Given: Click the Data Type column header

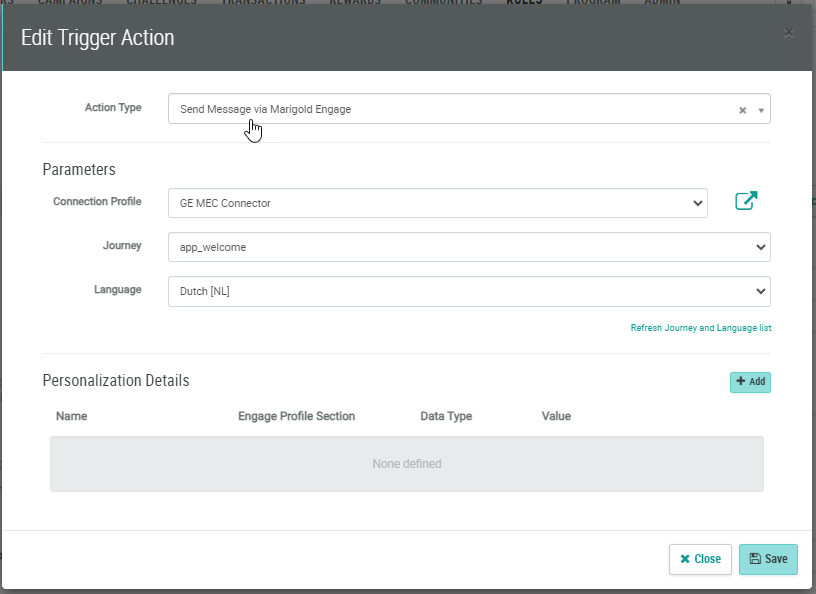Looking at the screenshot, I should click(446, 416).
